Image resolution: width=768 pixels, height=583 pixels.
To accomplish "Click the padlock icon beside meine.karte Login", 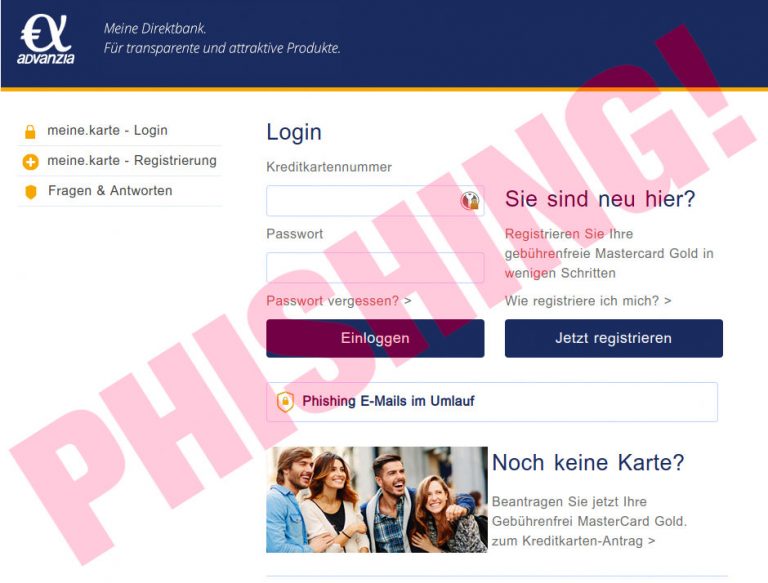I will pos(30,131).
